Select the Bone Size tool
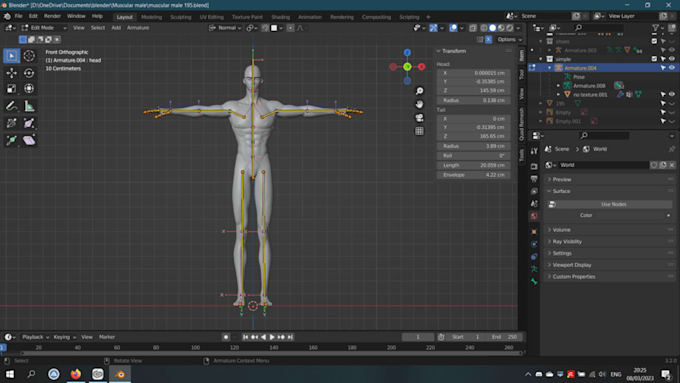 pos(29,123)
